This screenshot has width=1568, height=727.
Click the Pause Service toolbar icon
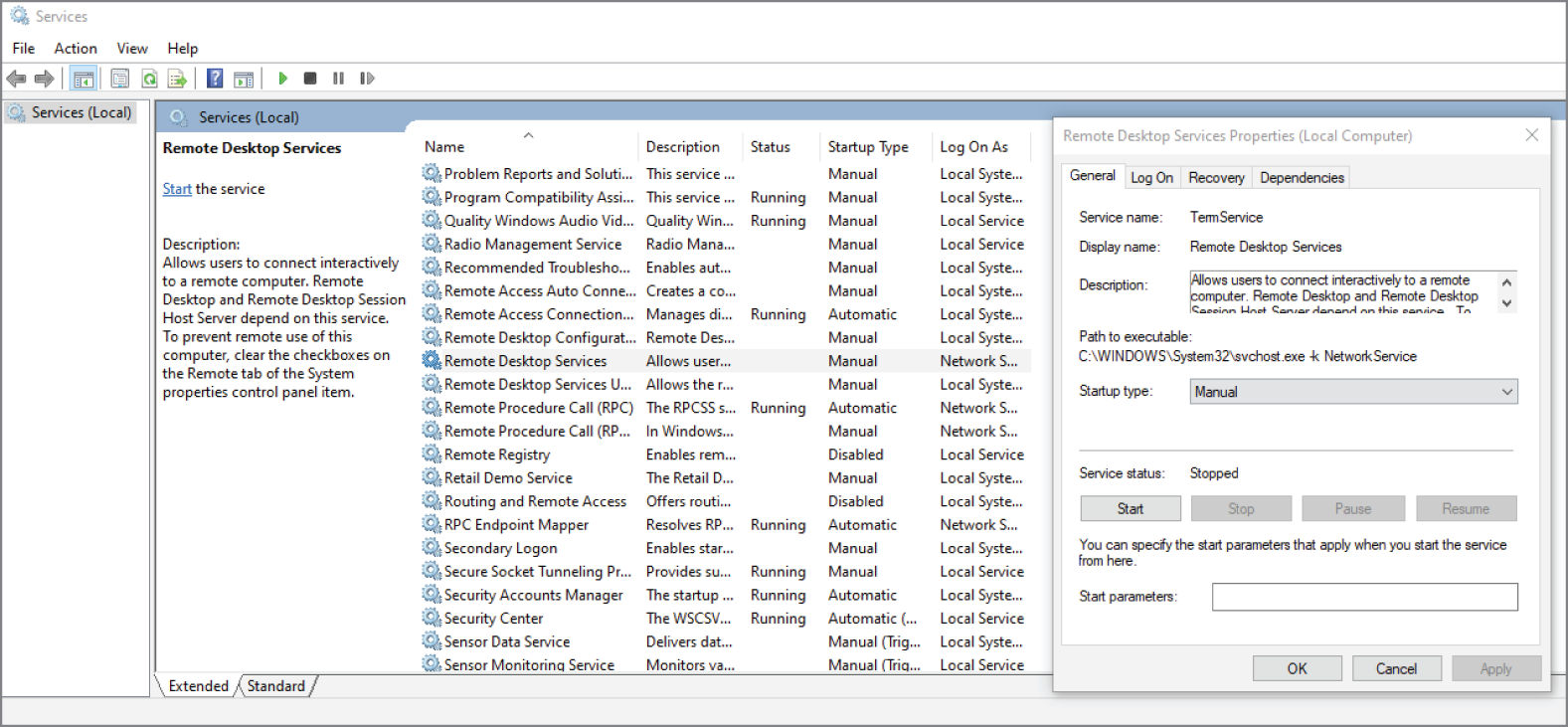tap(338, 79)
